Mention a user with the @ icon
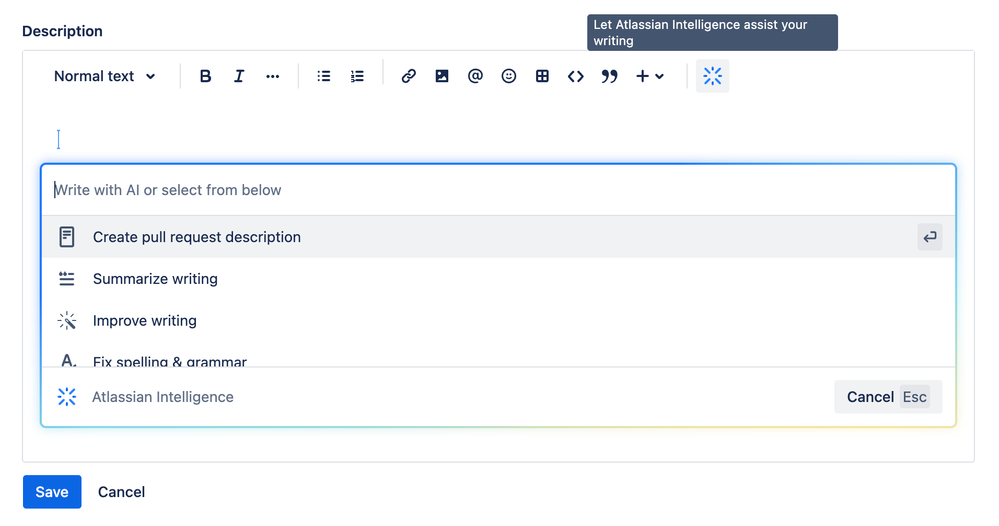This screenshot has width=999, height=526. pyautogui.click(x=475, y=76)
